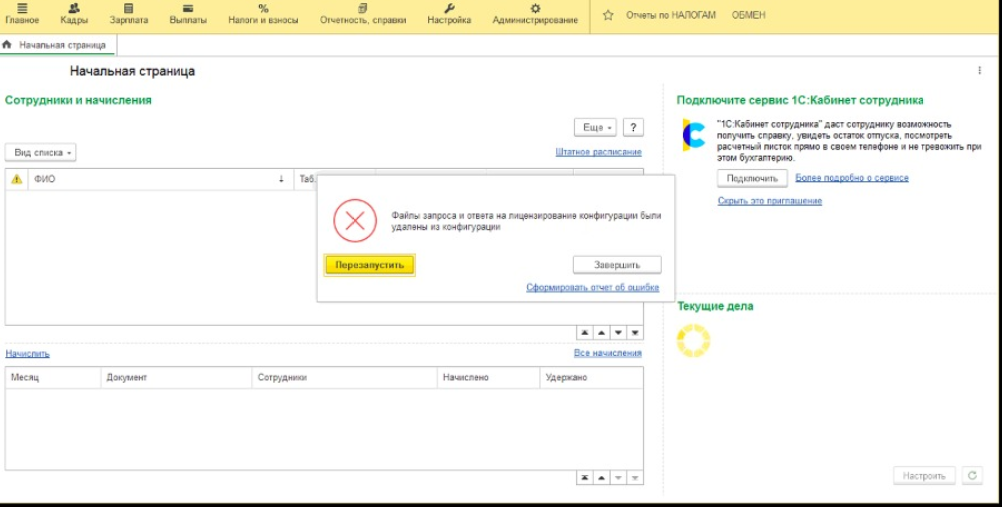Open the Кадры section
Screen dimensions: 1002x507
73,14
